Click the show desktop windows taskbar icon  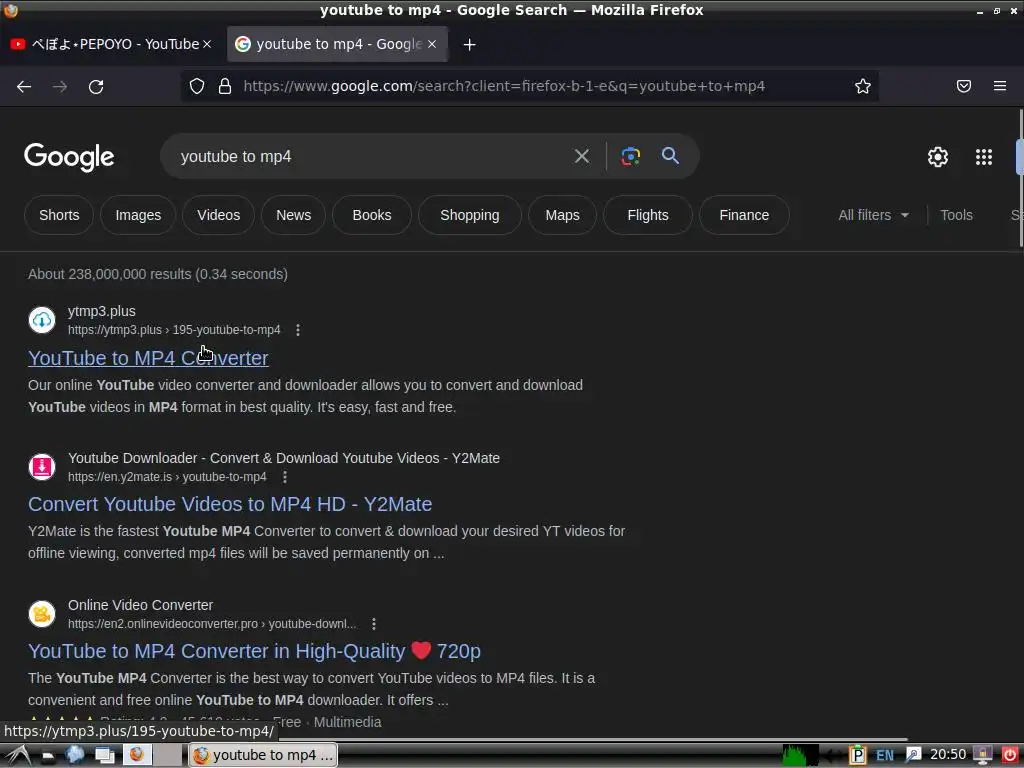104,756
